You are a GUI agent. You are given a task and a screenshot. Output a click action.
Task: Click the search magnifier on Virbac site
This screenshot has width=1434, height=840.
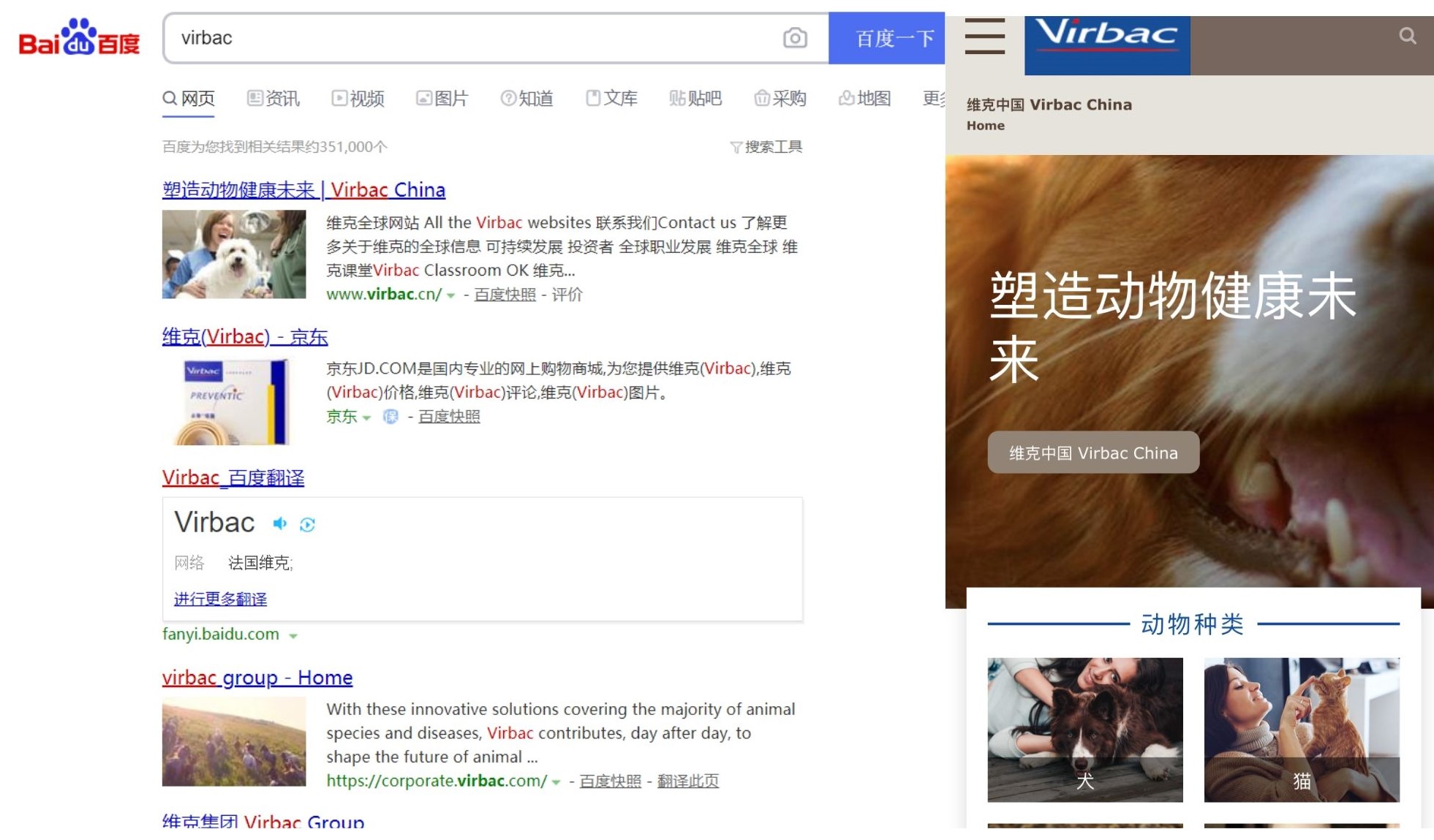point(1408,36)
